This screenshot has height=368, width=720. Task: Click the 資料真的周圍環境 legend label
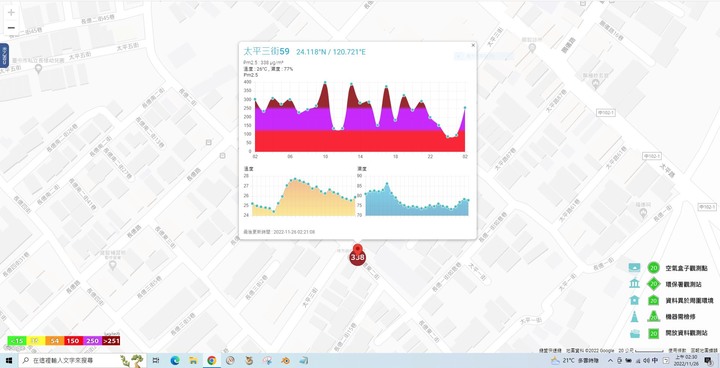pyautogui.click(x=690, y=301)
